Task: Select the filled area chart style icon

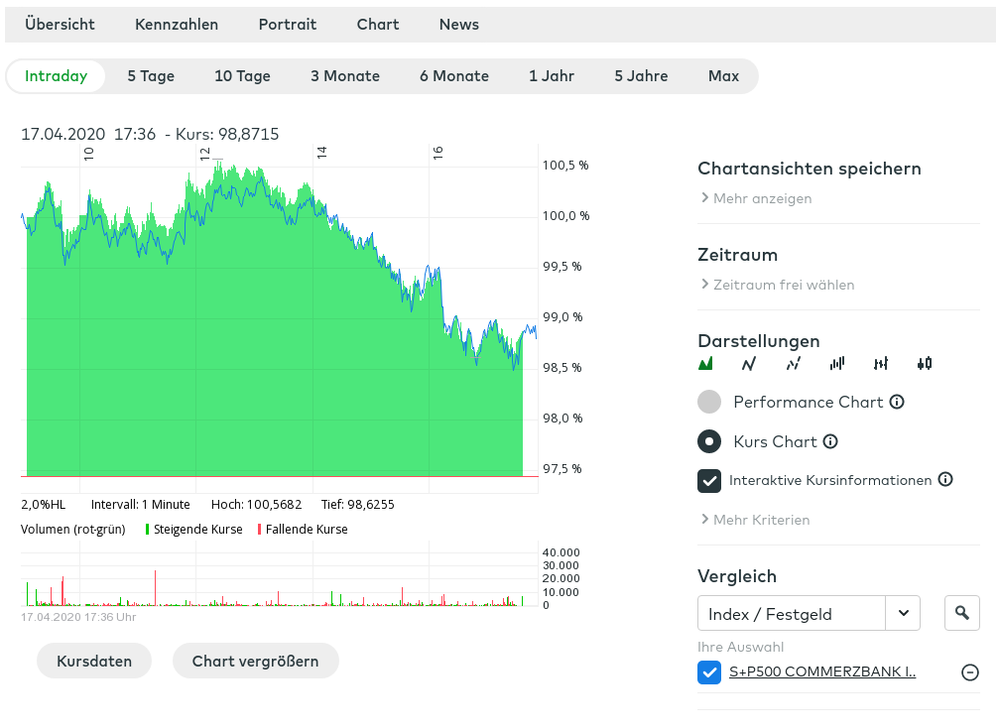Action: [706, 363]
